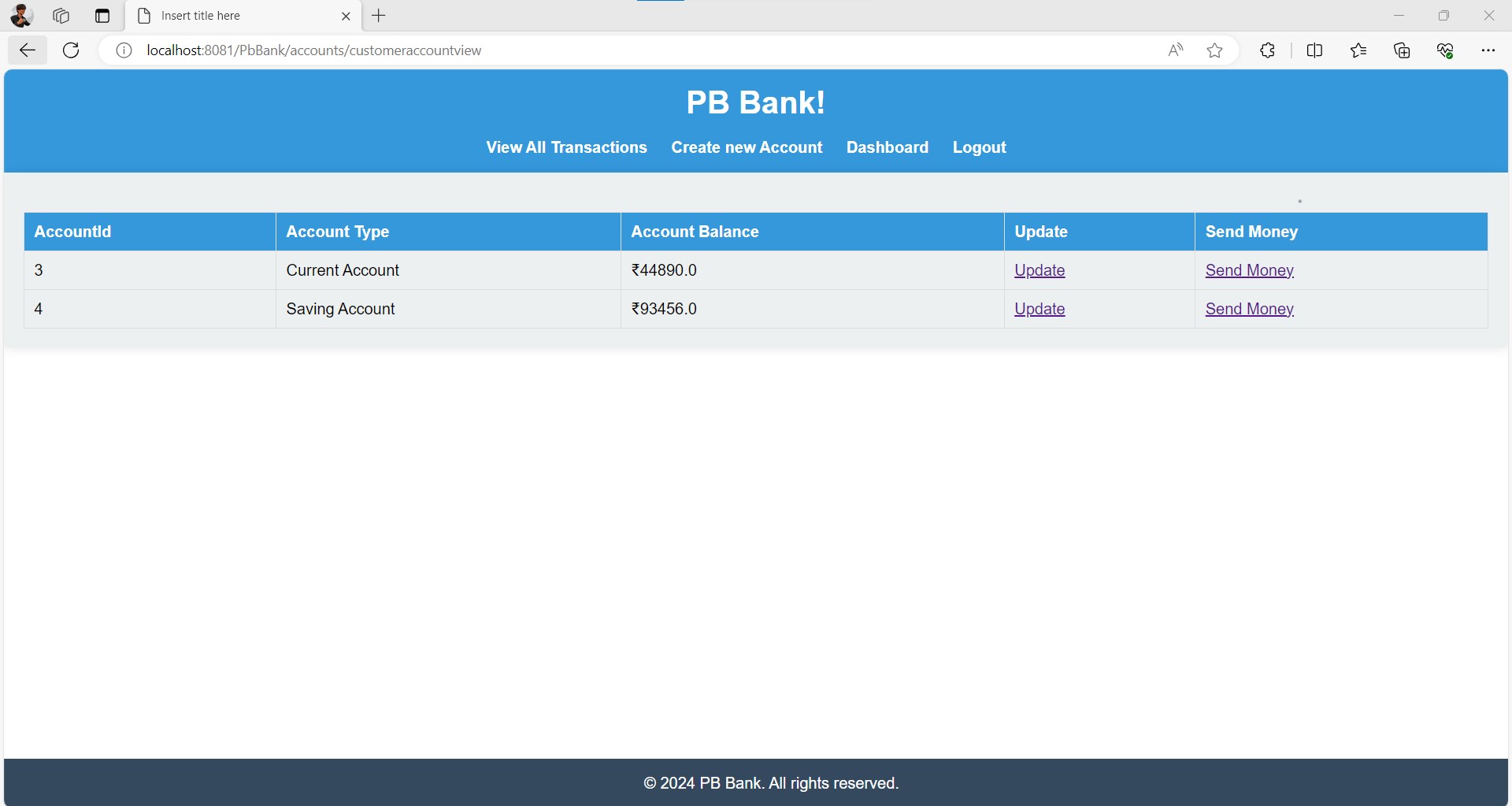Open the Favorites list icon
The height and width of the screenshot is (806, 1512).
pos(1358,50)
